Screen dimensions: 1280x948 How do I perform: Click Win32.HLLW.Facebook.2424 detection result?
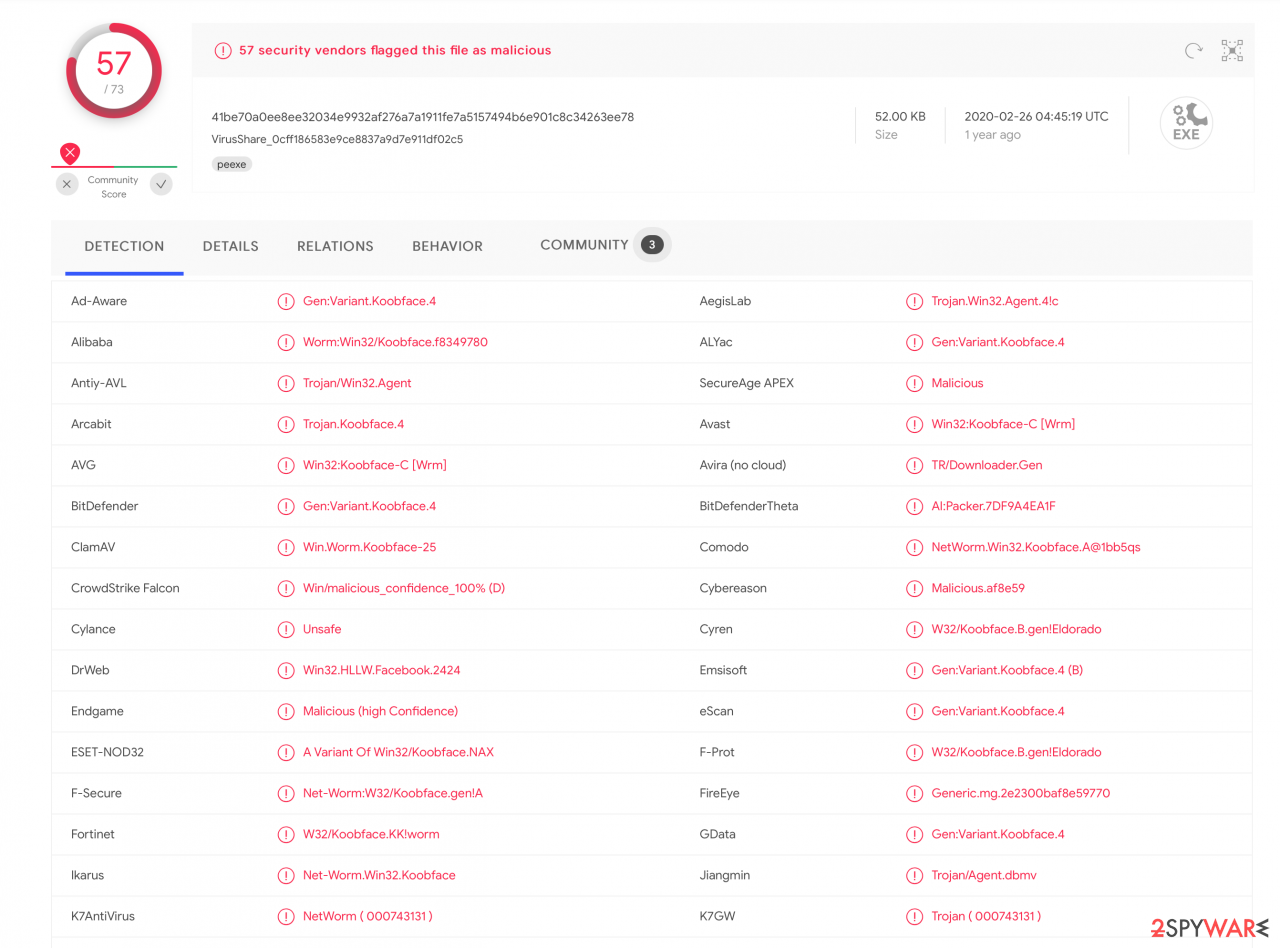pos(381,670)
